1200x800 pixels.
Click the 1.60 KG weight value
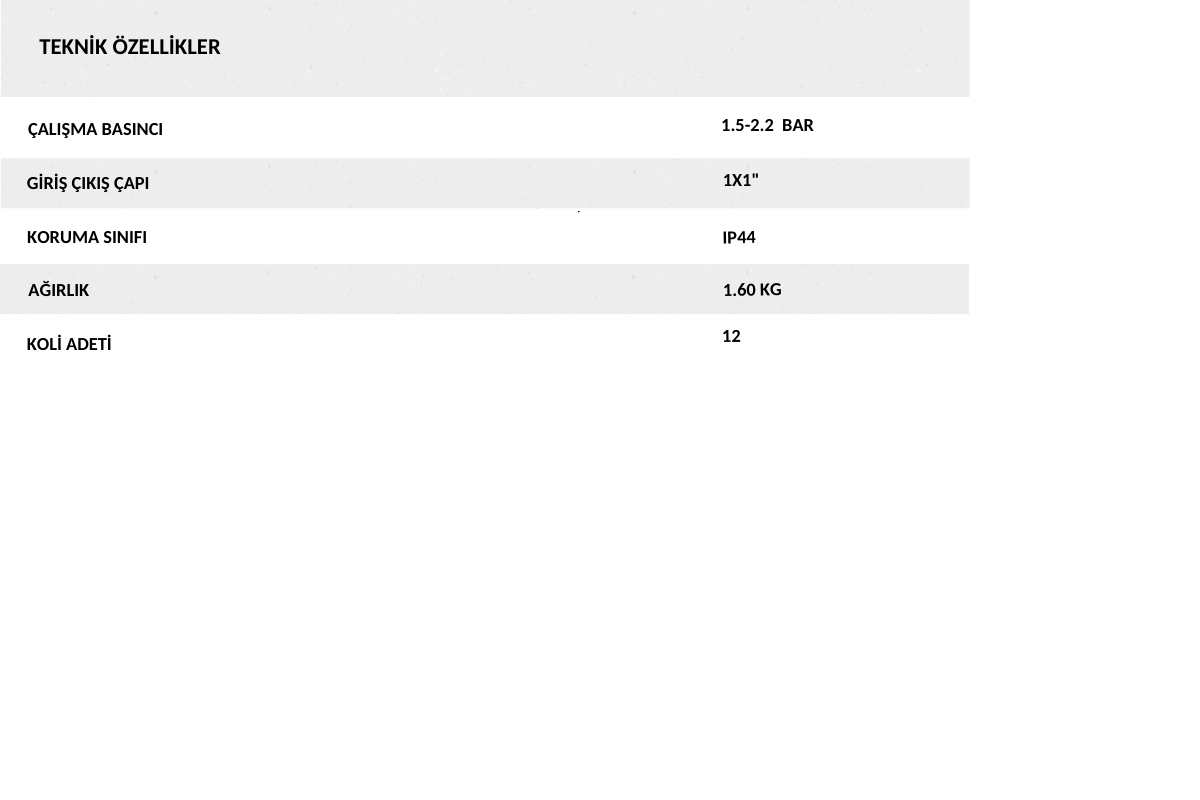click(752, 290)
